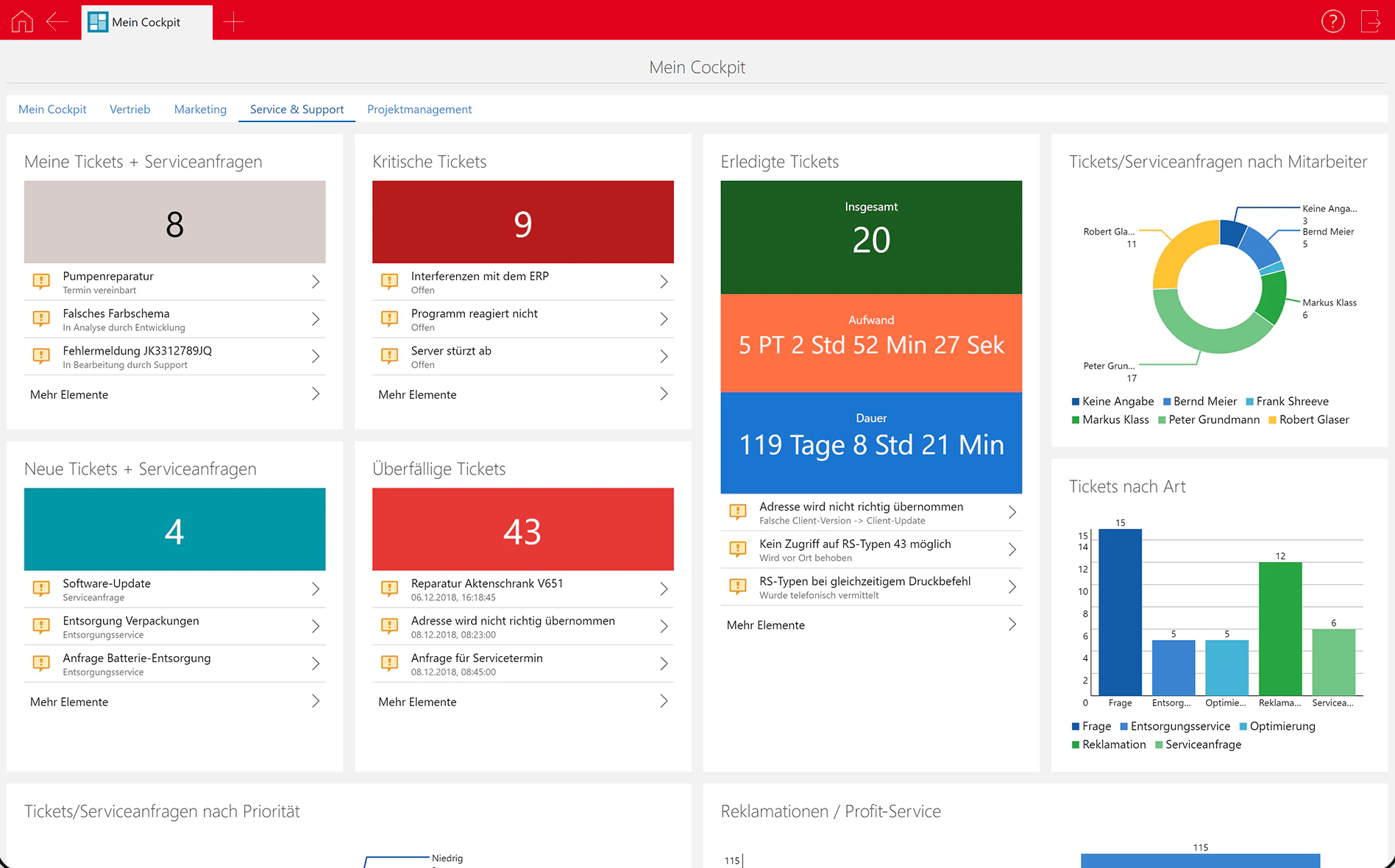Open Falsches Farbschema chevron arrow
This screenshot has height=868, width=1395.
(316, 319)
